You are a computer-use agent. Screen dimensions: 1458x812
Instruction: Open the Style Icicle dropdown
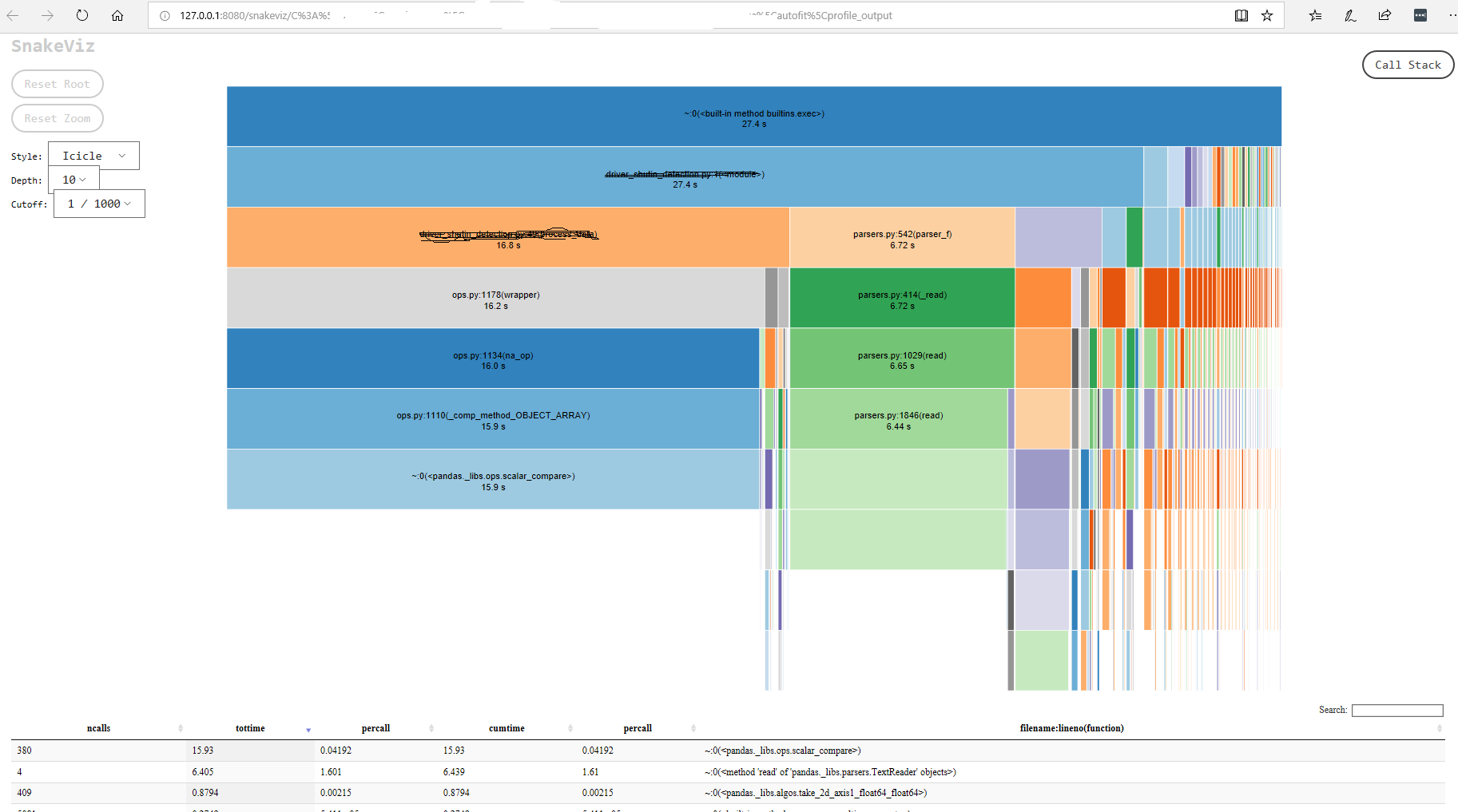coord(93,156)
